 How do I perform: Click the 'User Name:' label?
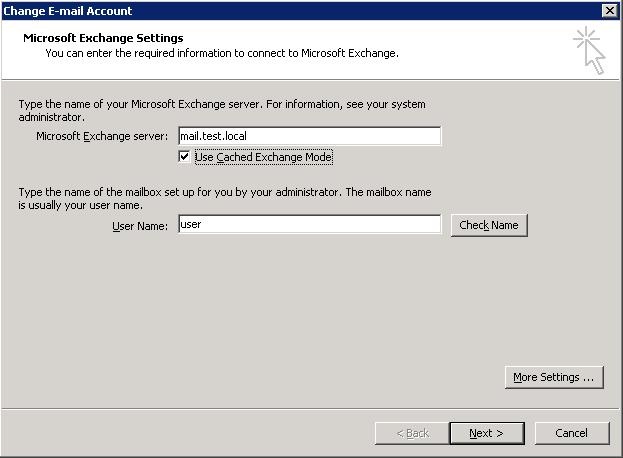[x=140, y=226]
